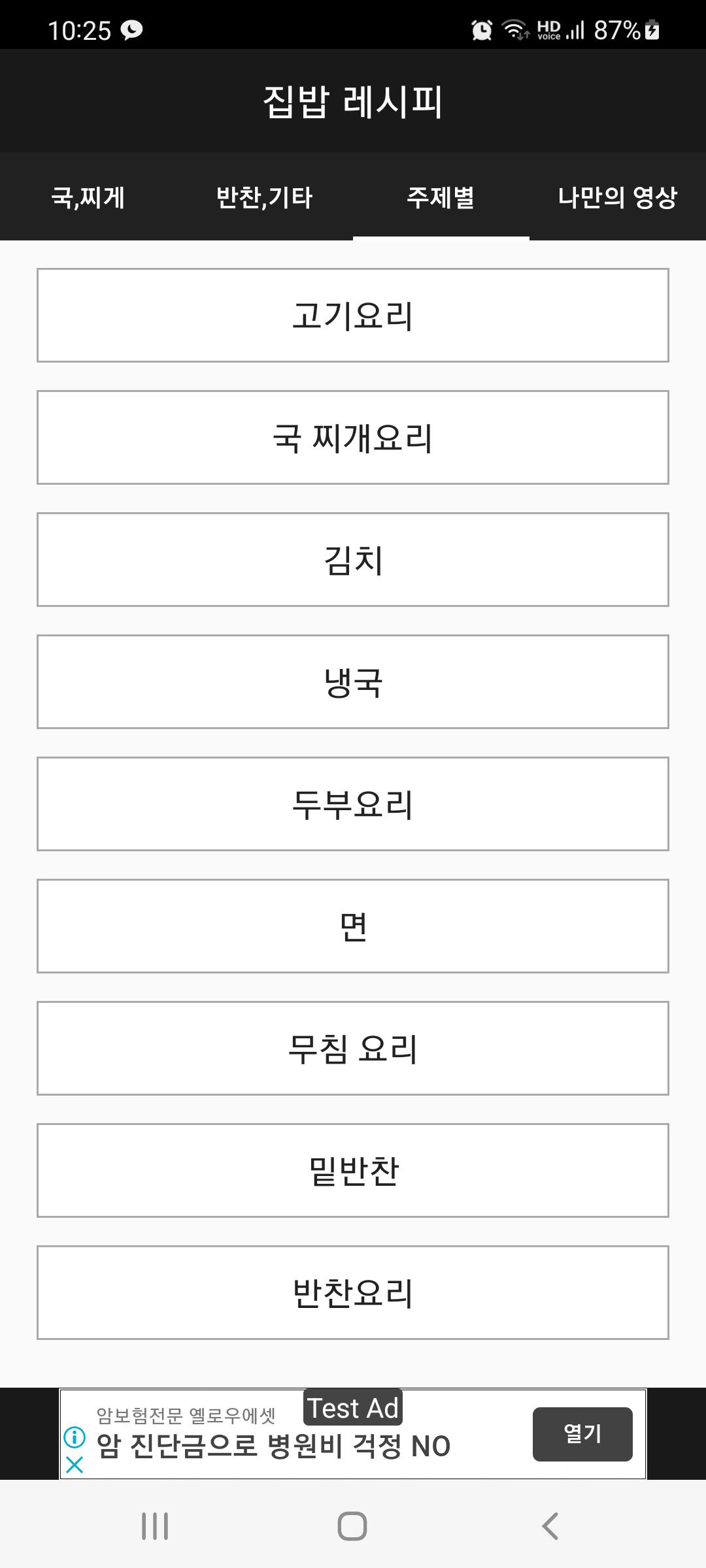Select the 주제별 tab
Screen dimensions: 706x1568
point(441,197)
